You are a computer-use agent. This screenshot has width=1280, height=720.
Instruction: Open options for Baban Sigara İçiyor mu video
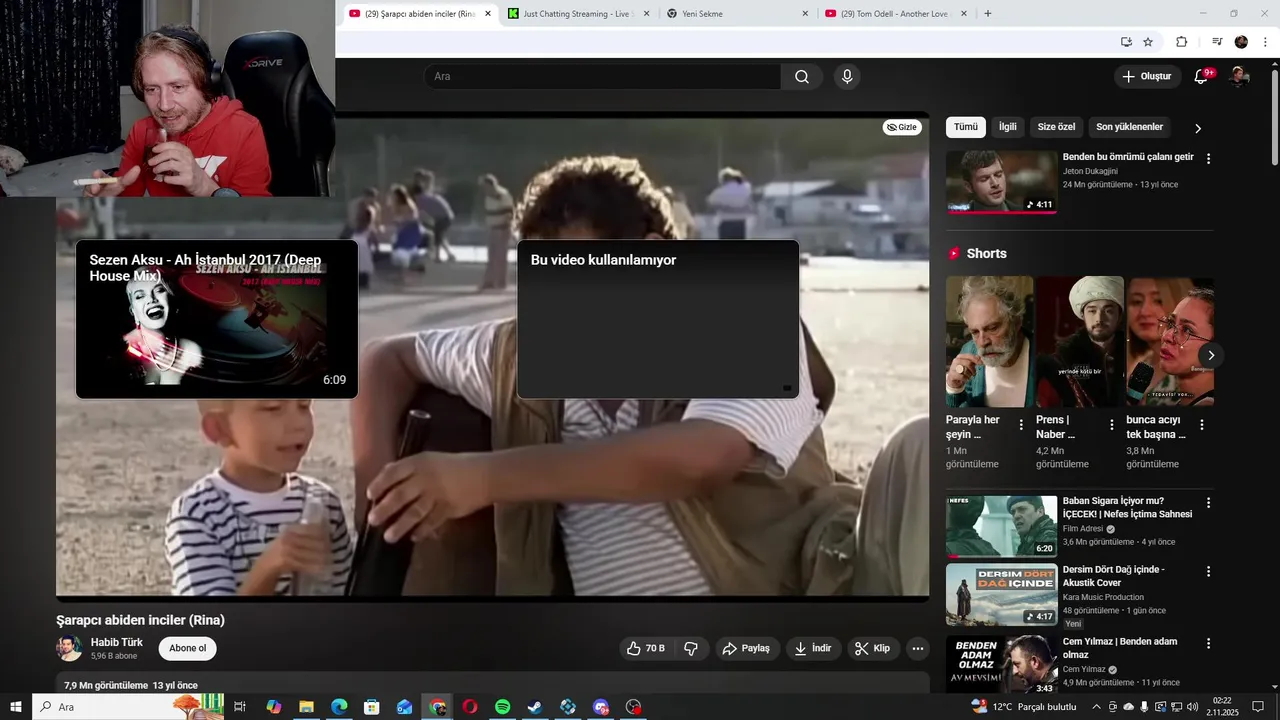coord(1208,503)
